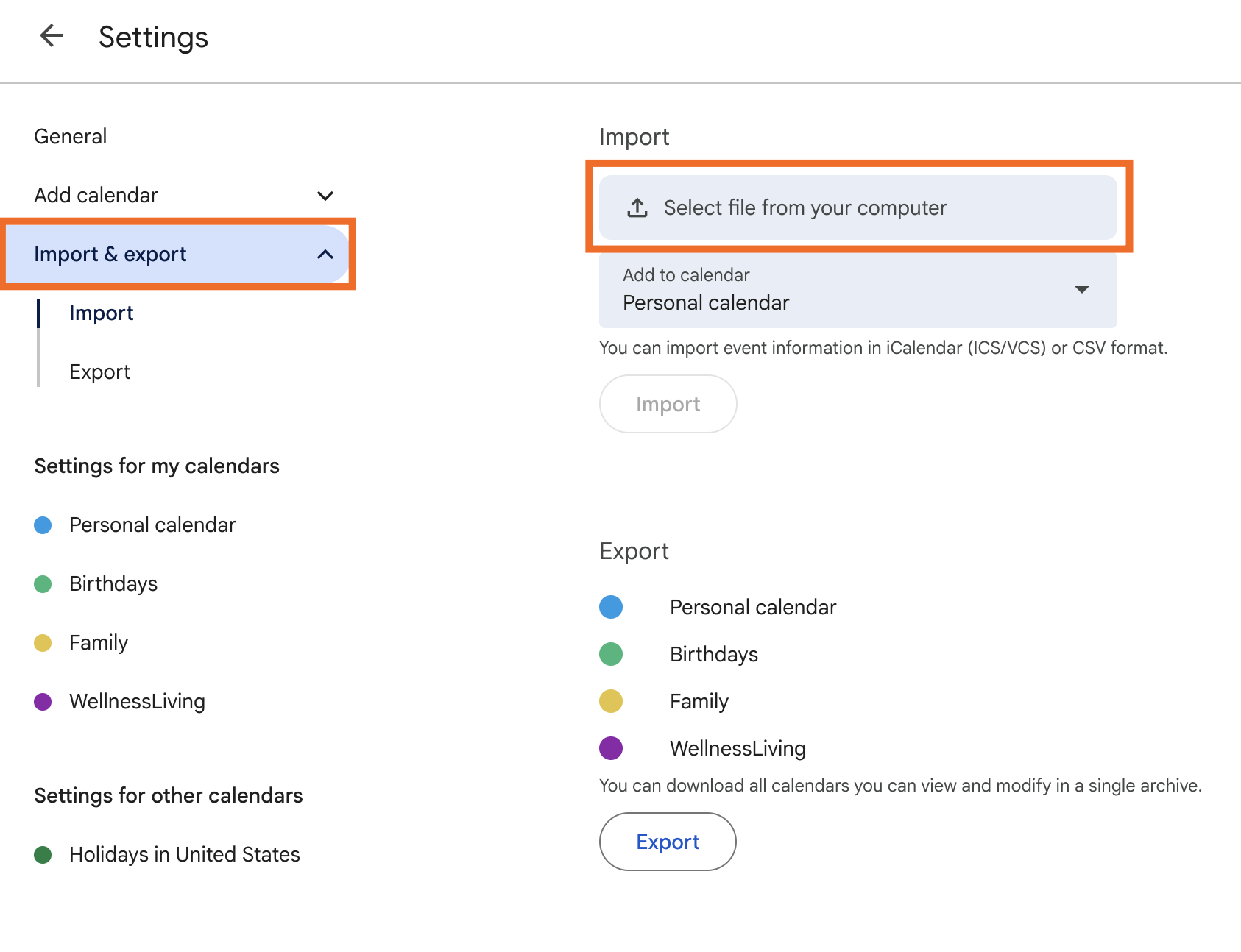This screenshot has width=1241, height=952.
Task: Click the purple WellnessLiving color dot
Action: [42, 701]
